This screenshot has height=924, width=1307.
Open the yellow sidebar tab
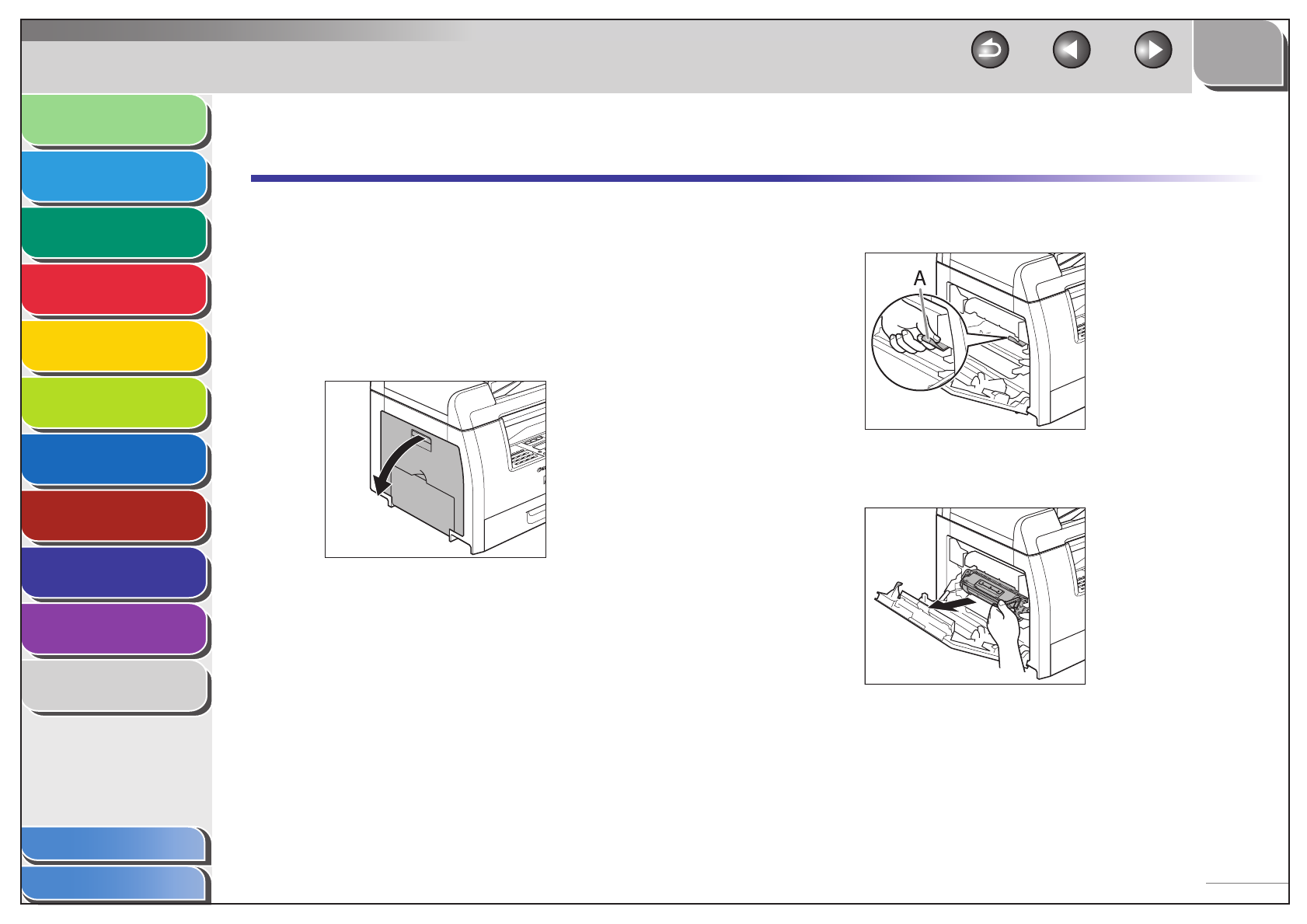coord(115,347)
